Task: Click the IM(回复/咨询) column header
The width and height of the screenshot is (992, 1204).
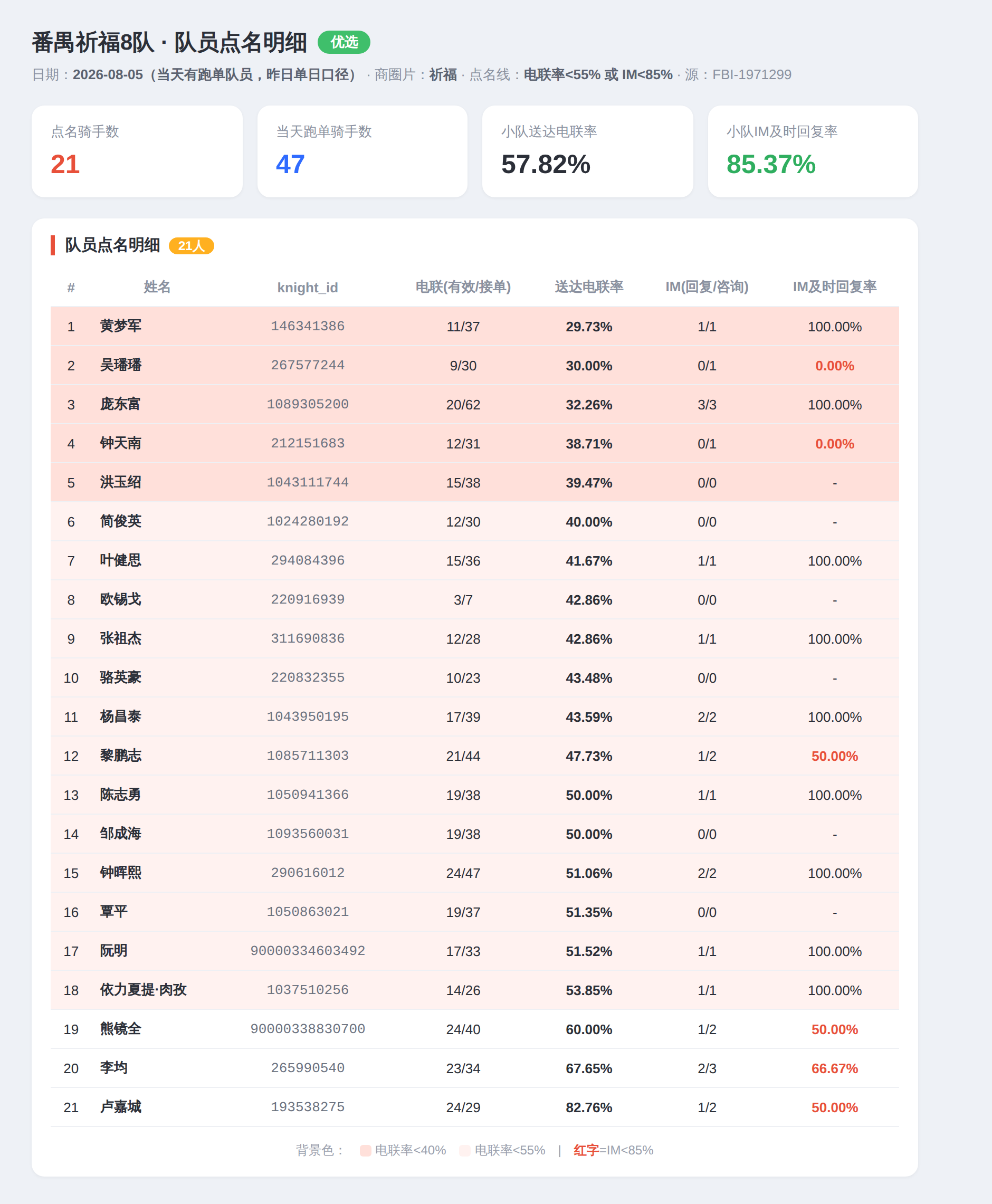Action: pos(707,287)
